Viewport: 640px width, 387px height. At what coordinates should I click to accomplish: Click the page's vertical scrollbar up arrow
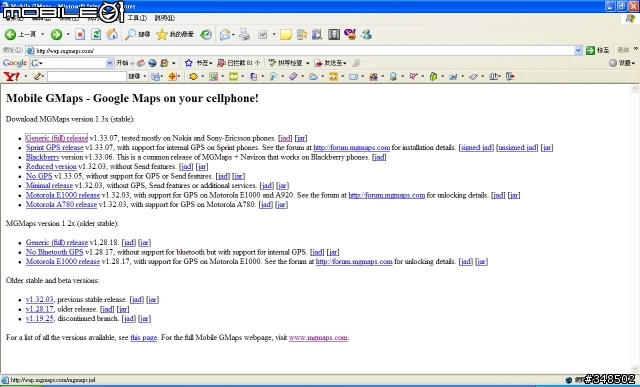click(635, 89)
